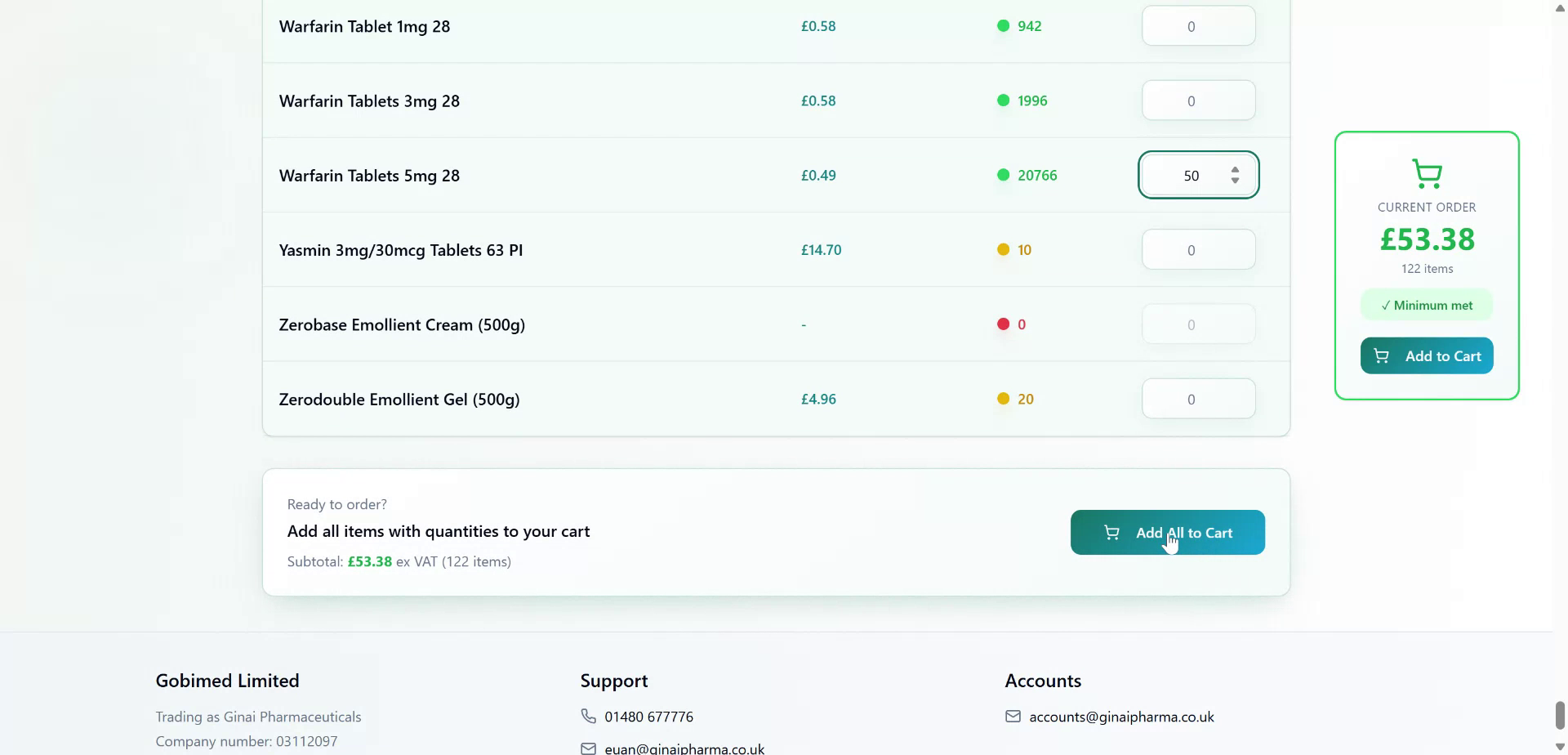Image resolution: width=1568 pixels, height=755 pixels.
Task: Click the Add All to Cart button
Action: click(x=1167, y=532)
